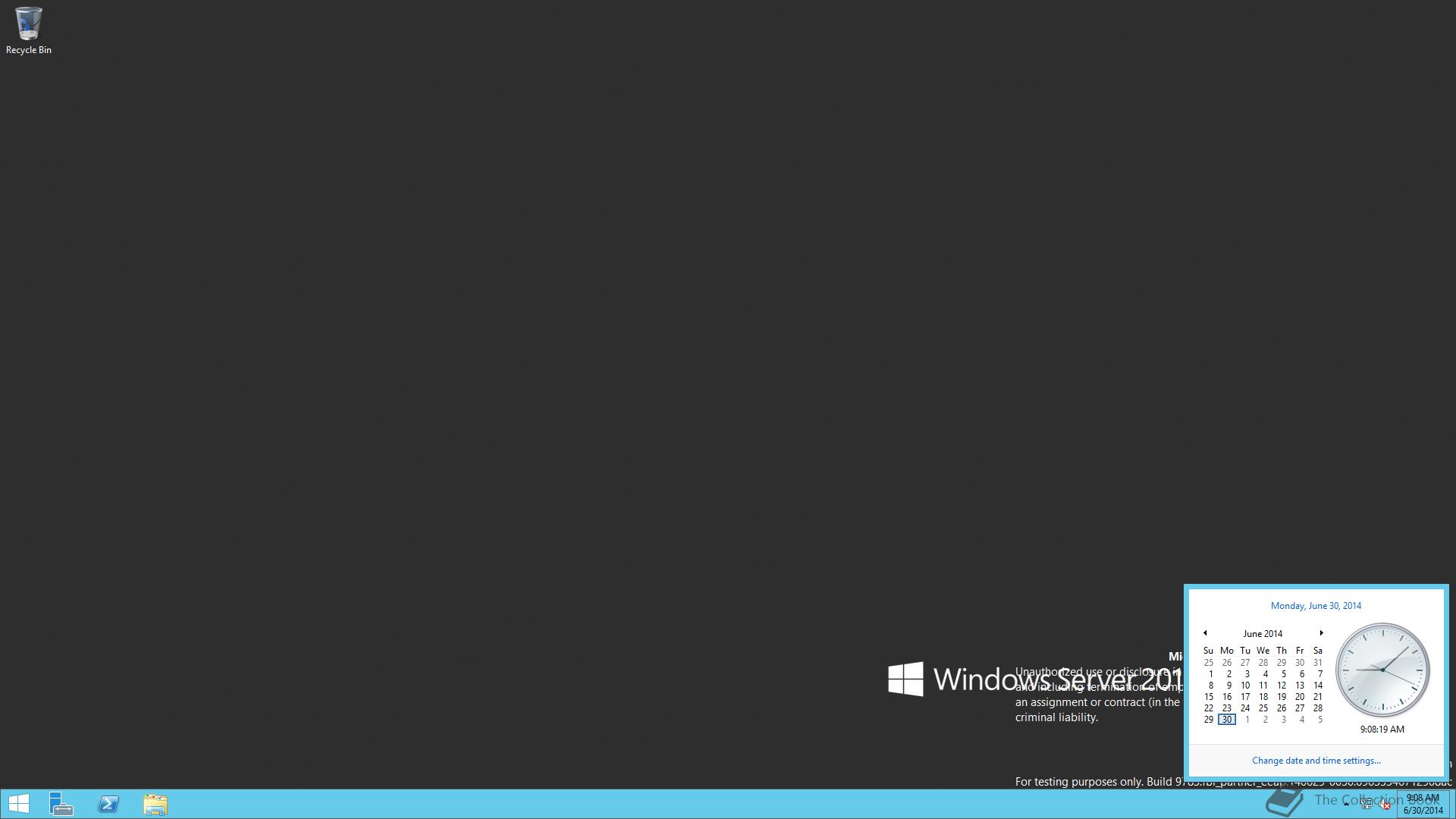Select June 14 in the calendar

[x=1317, y=686]
